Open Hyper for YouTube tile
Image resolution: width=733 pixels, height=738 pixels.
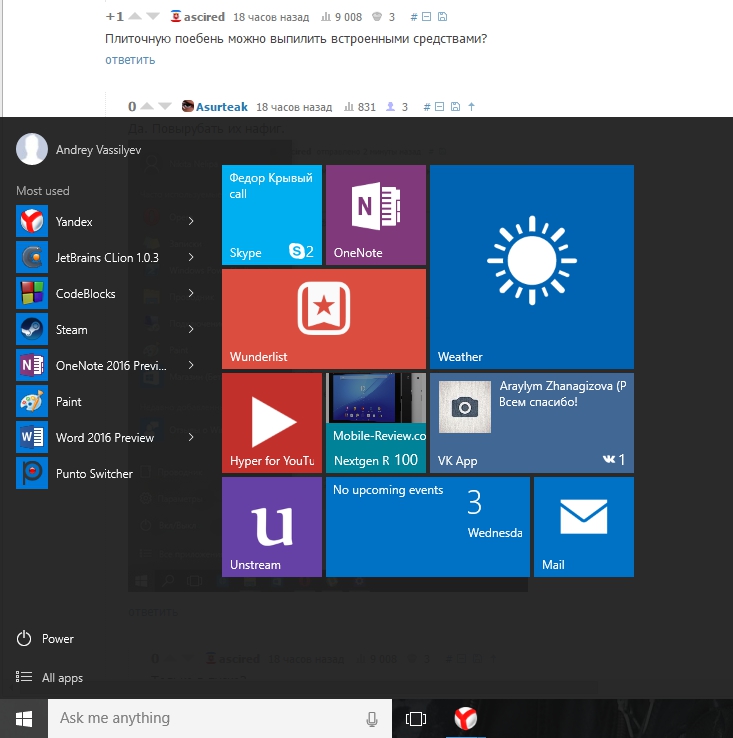[x=271, y=422]
